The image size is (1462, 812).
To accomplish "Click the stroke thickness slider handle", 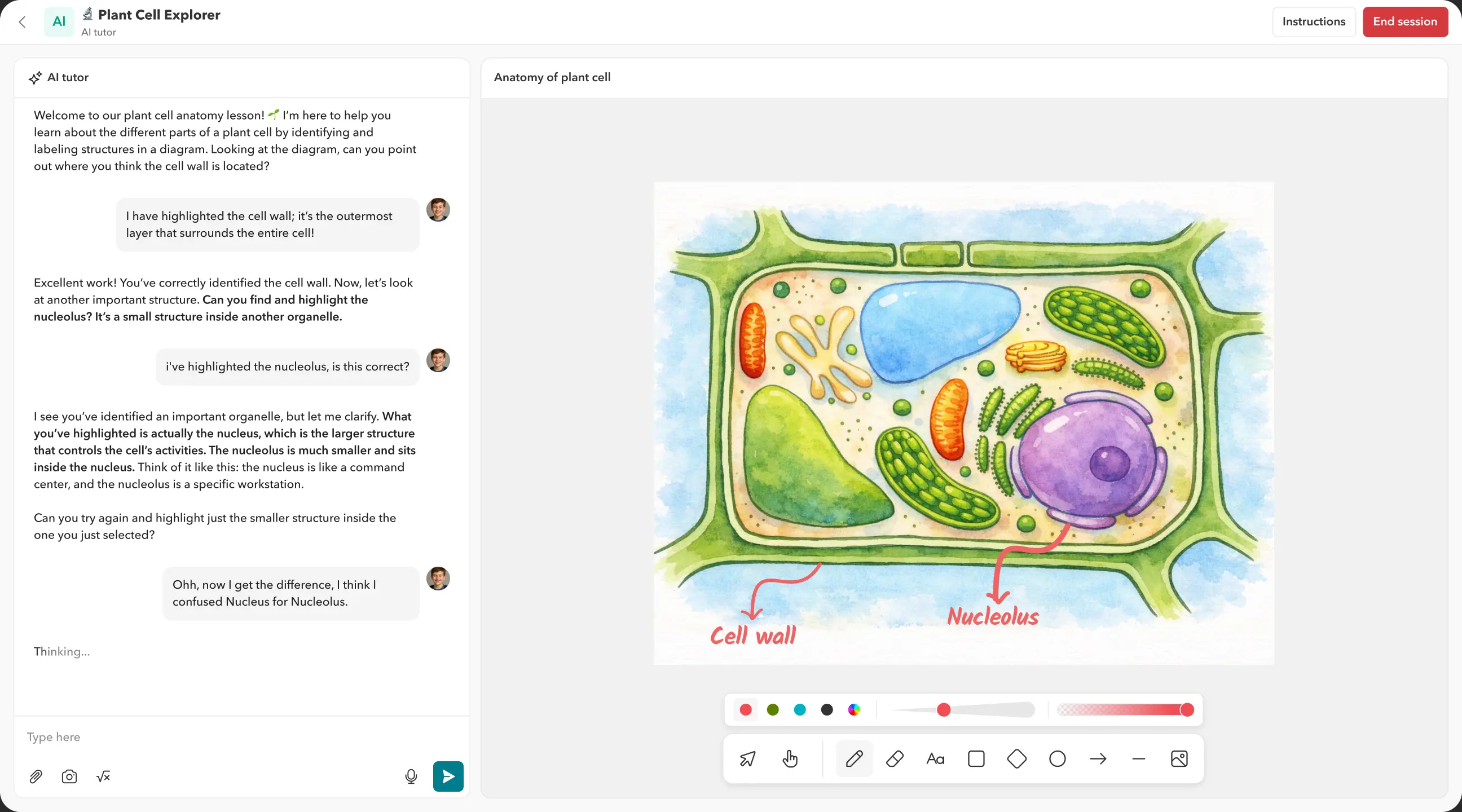I will pyautogui.click(x=944, y=709).
